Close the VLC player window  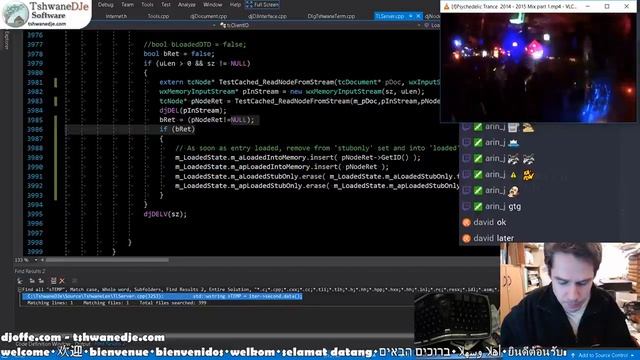tap(627, 7)
